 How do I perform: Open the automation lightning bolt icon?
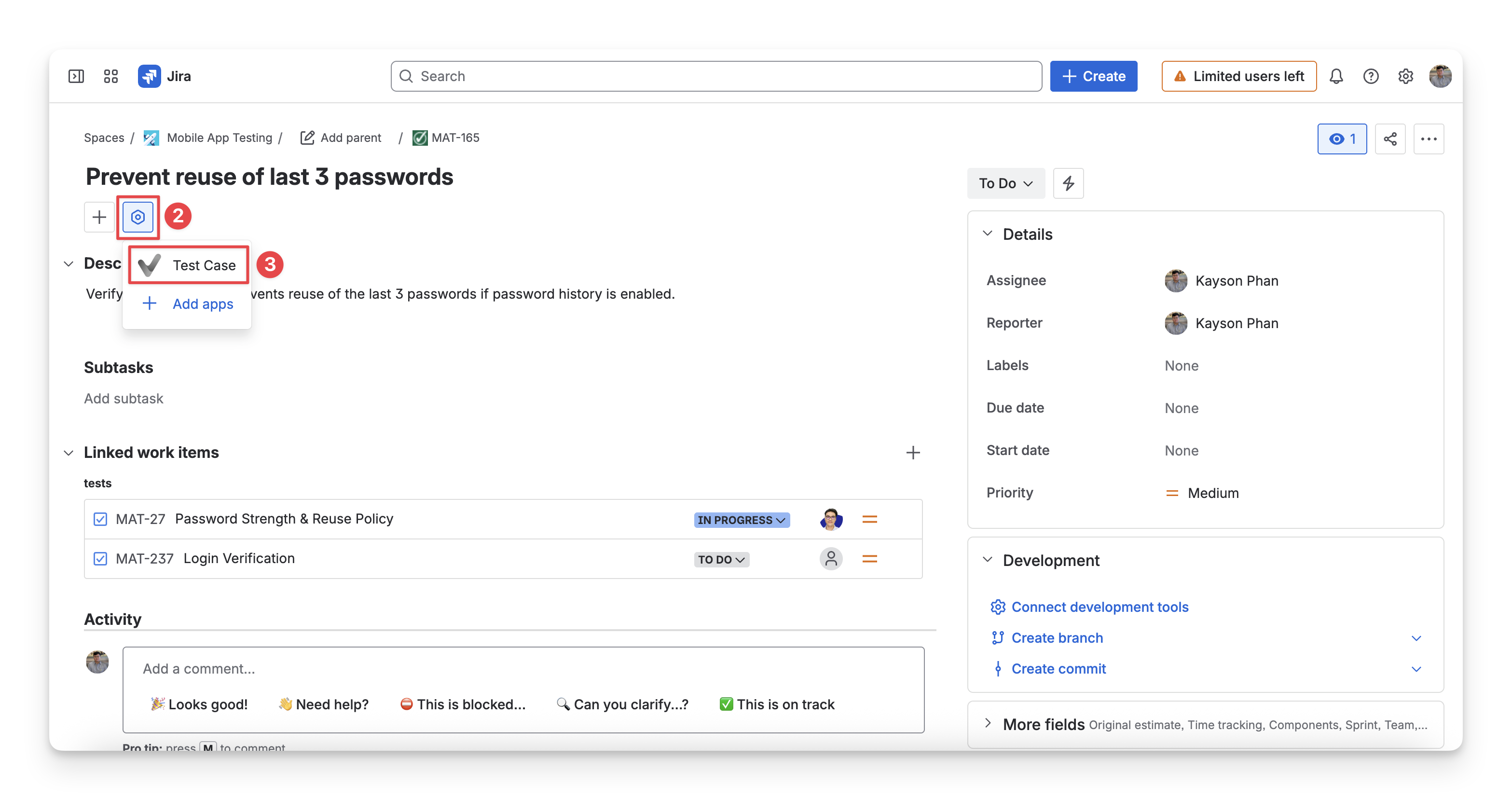click(x=1068, y=183)
